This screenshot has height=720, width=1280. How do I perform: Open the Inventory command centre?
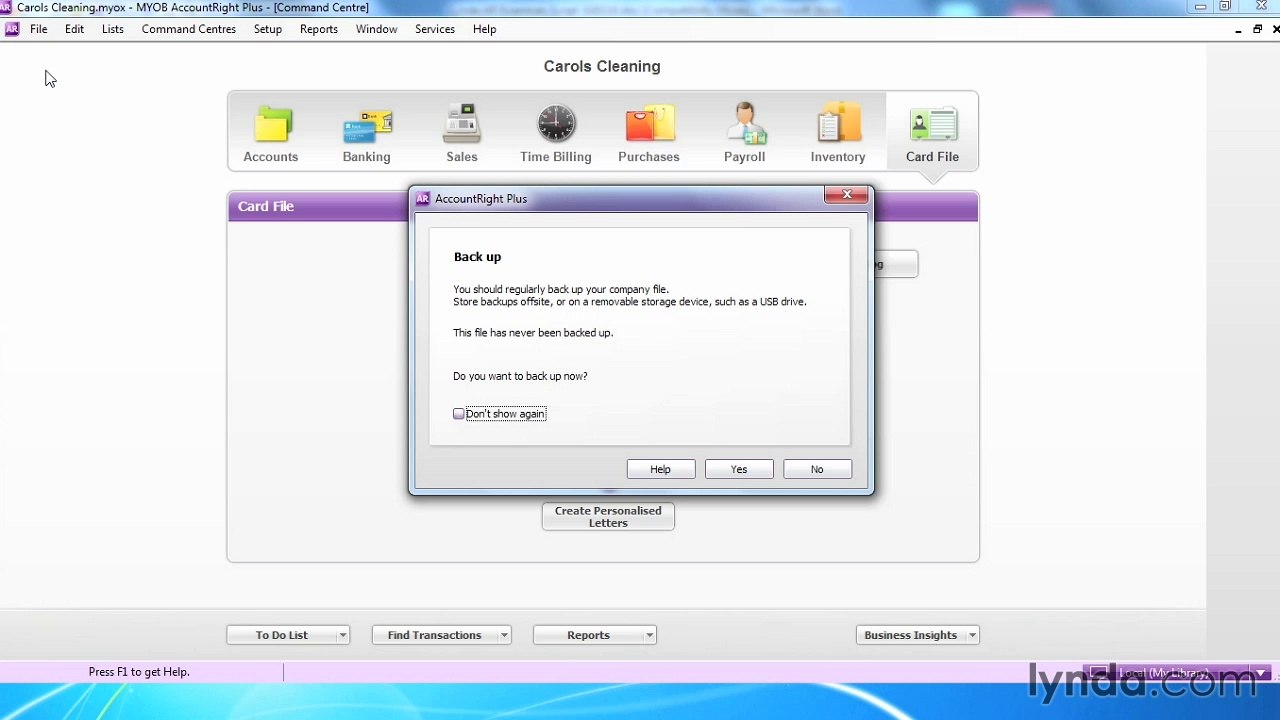[838, 132]
